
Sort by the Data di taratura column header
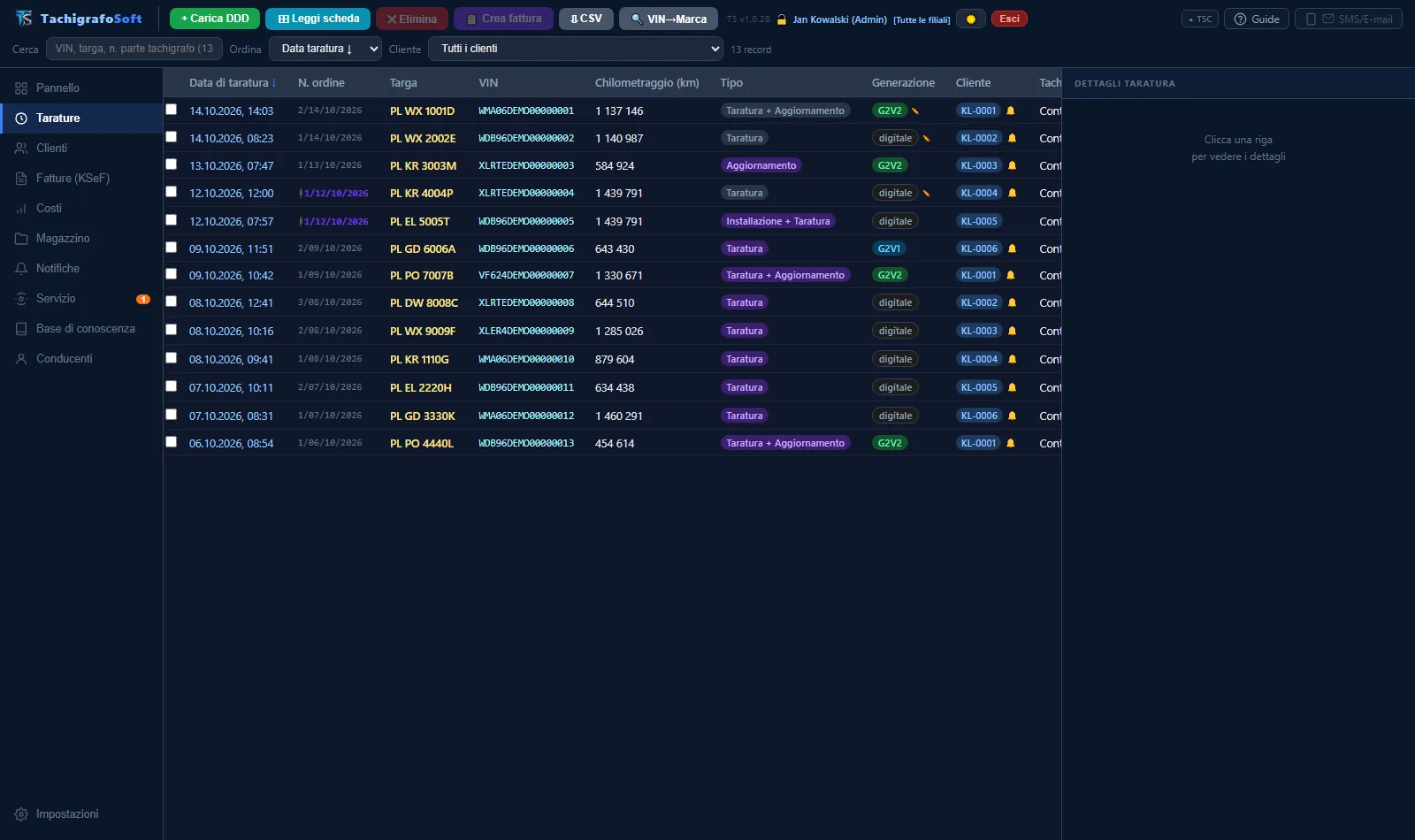[x=233, y=83]
